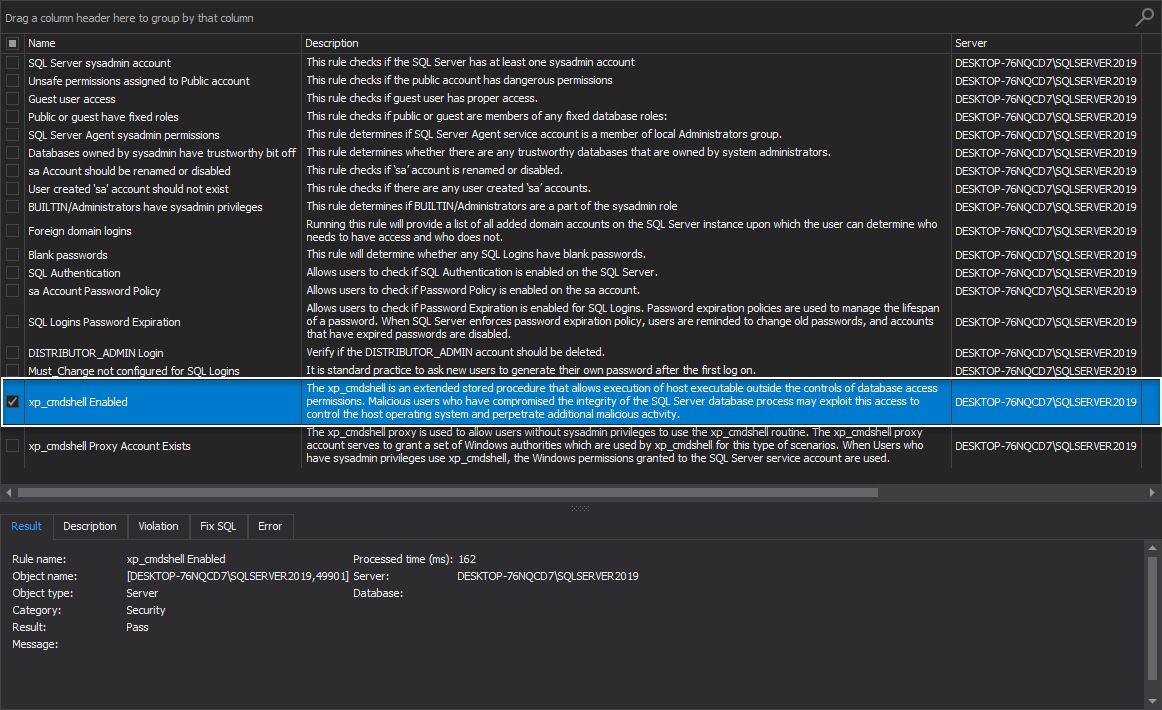Sort by the Name column header
This screenshot has width=1162, height=710.
click(x=160, y=43)
